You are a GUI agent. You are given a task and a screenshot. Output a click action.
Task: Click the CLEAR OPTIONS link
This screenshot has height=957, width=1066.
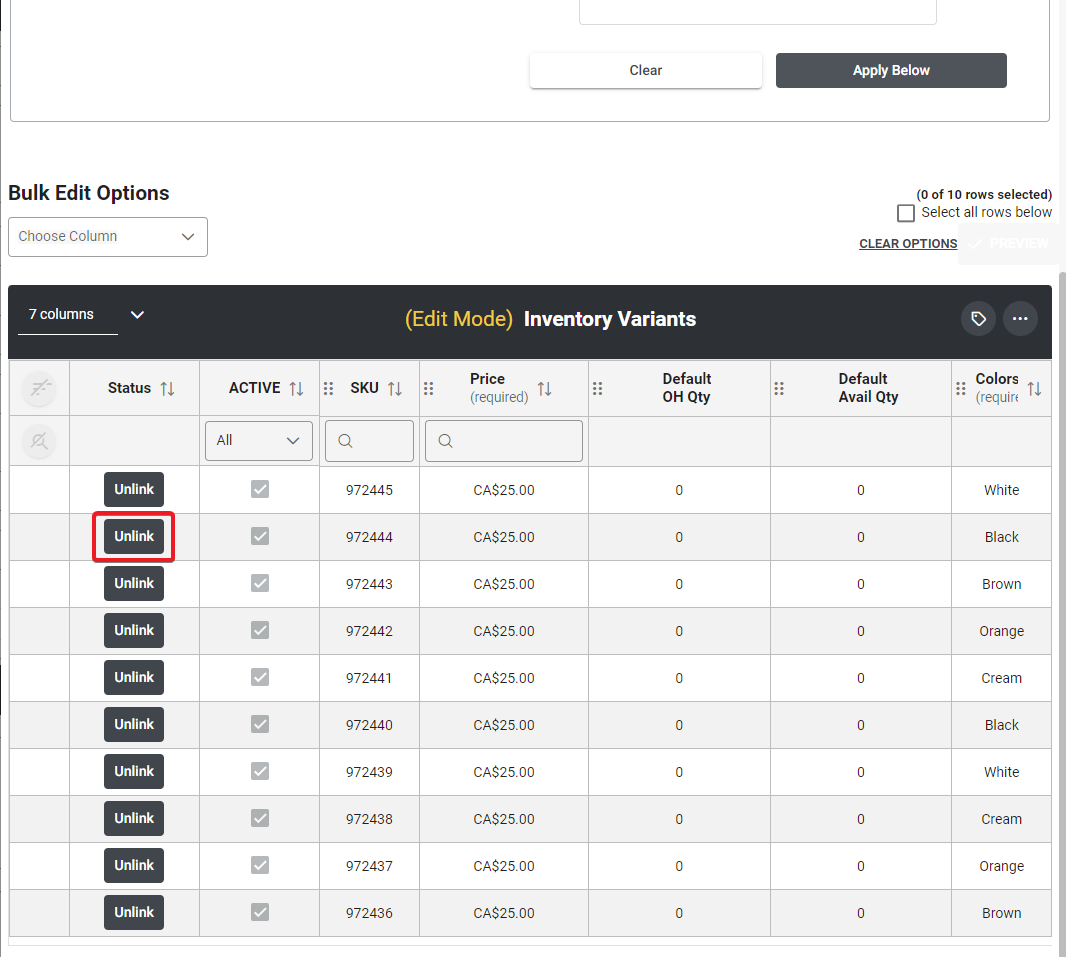[x=908, y=244]
